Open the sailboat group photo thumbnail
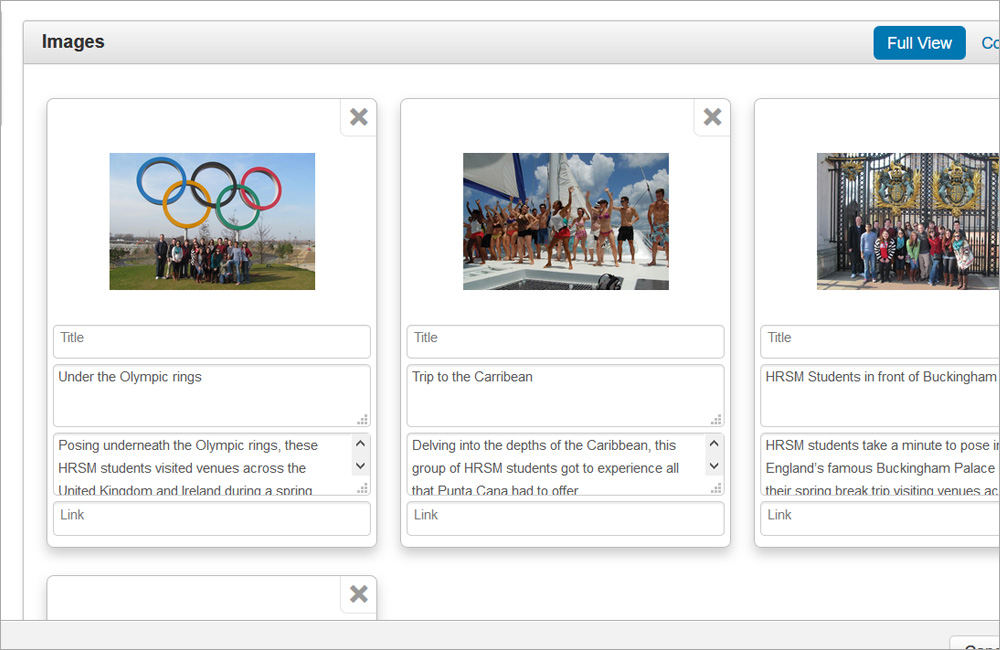Image resolution: width=1000 pixels, height=650 pixels. (x=566, y=221)
